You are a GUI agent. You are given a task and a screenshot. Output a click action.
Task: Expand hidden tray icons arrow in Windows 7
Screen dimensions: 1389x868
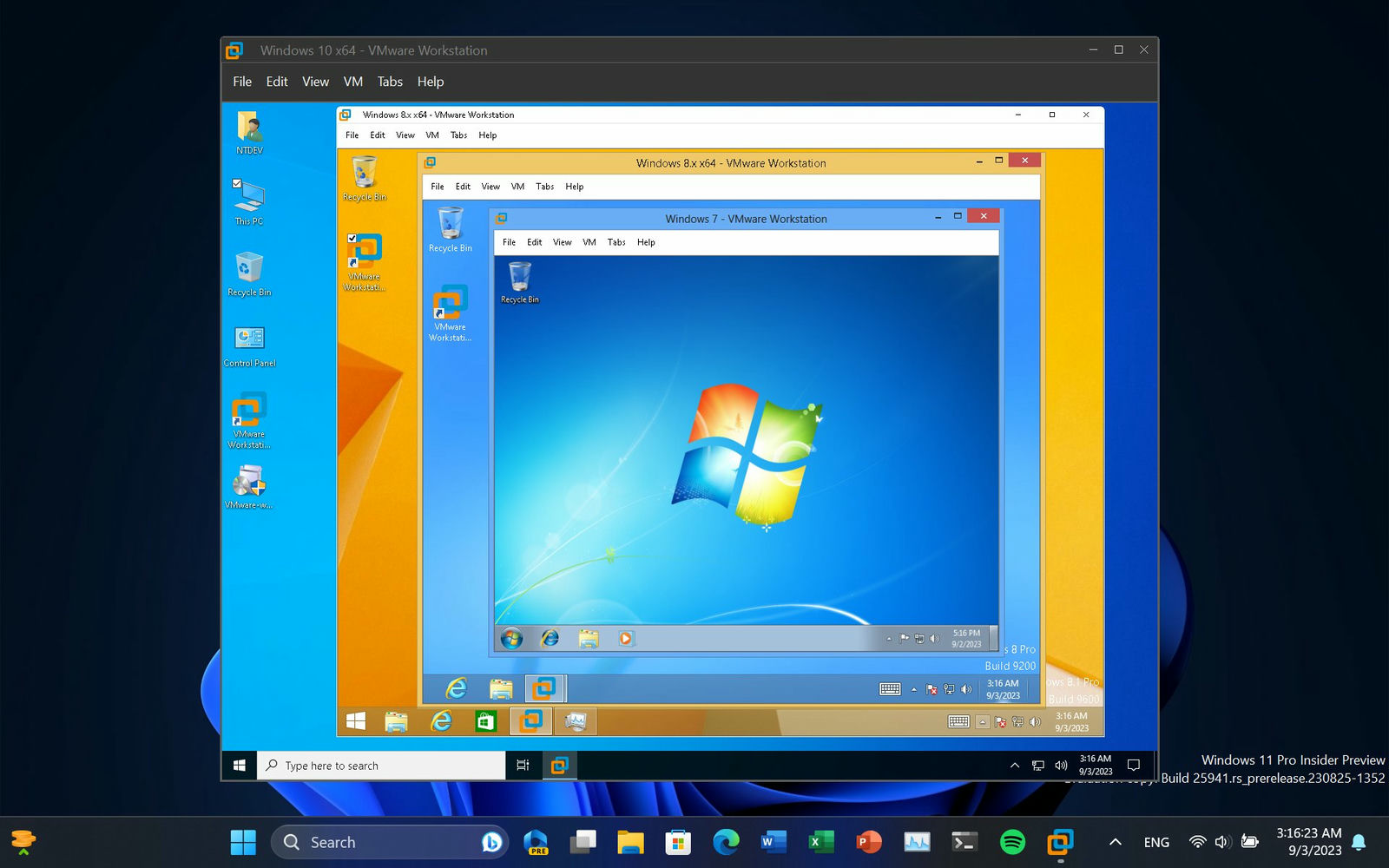click(x=889, y=639)
